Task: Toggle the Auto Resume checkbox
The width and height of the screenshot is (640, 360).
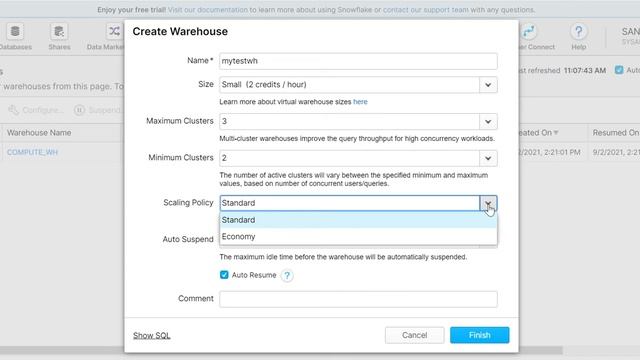Action: click(224, 275)
